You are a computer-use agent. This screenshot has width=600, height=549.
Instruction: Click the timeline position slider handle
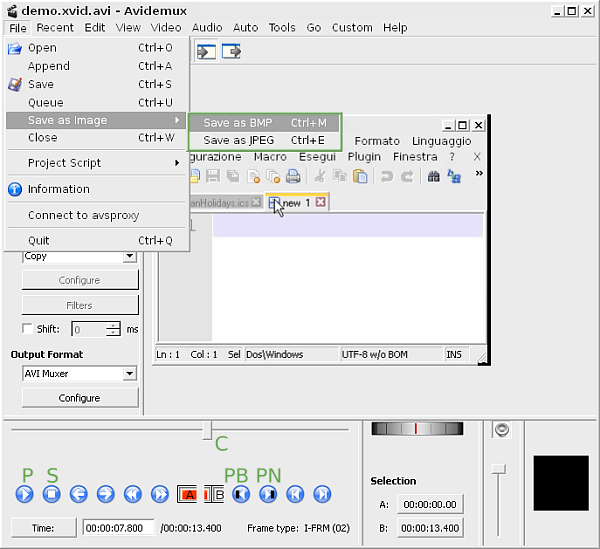click(x=208, y=430)
